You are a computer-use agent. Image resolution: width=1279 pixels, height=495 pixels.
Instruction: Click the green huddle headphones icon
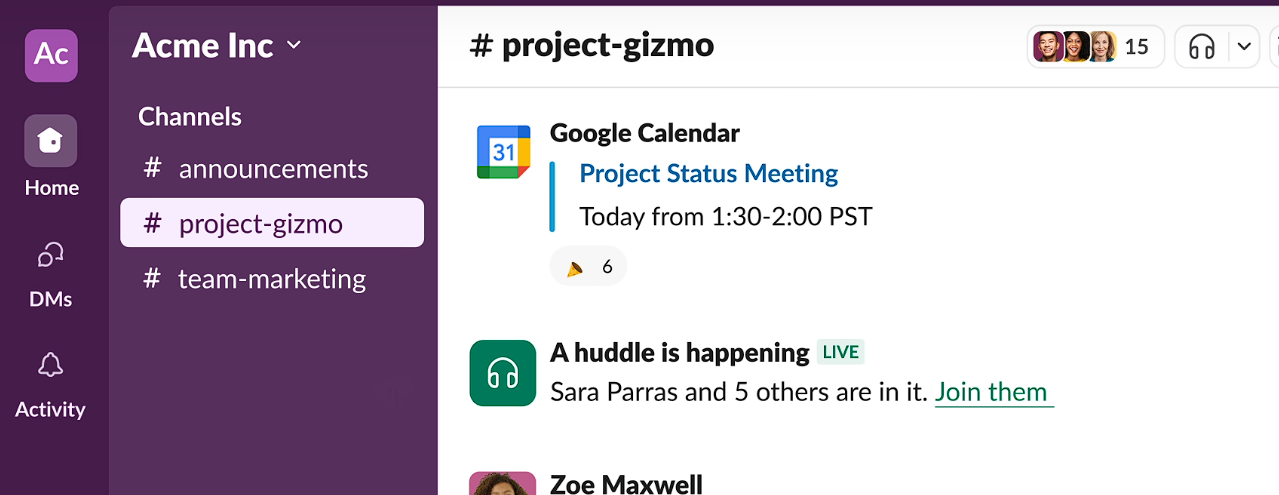503,373
